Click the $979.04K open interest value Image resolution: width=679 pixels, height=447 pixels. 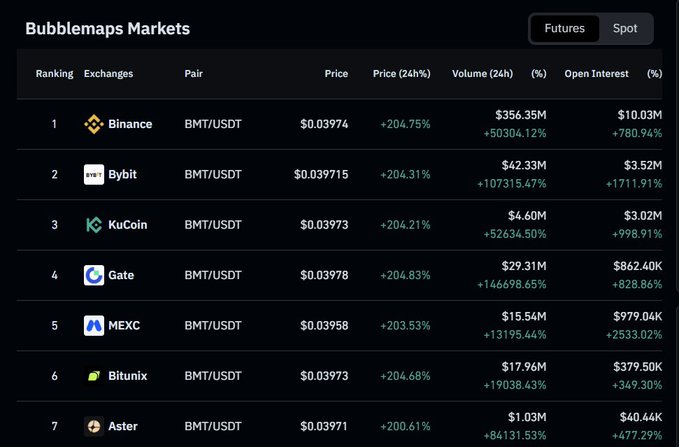pyautogui.click(x=637, y=316)
